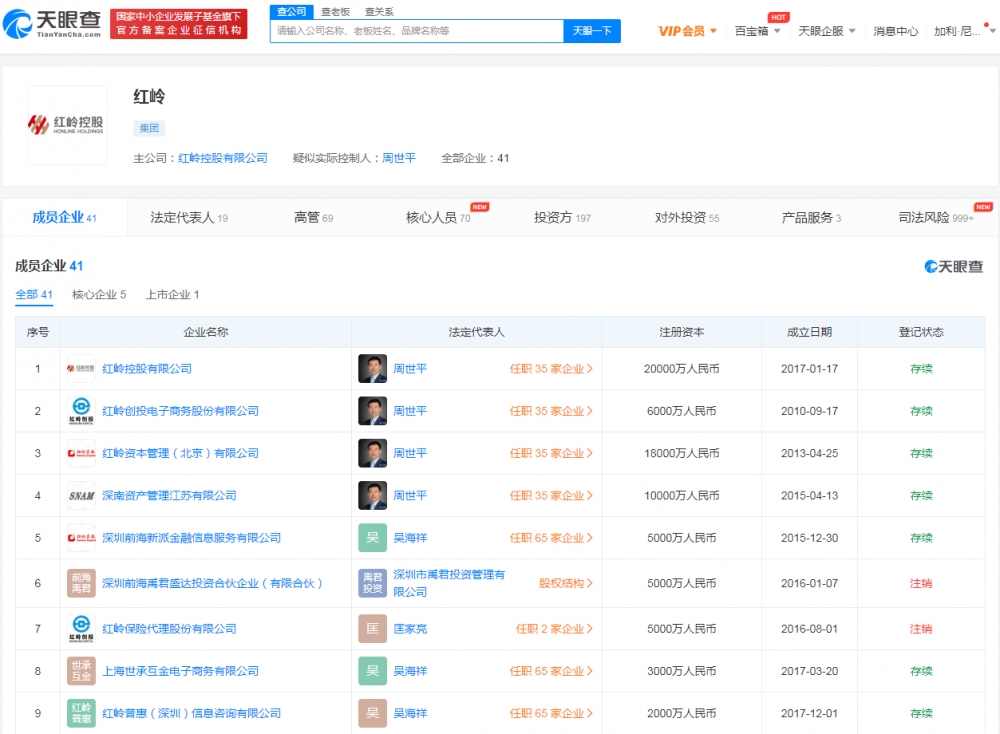Select the 查老板 search mode tab

pos(335,11)
